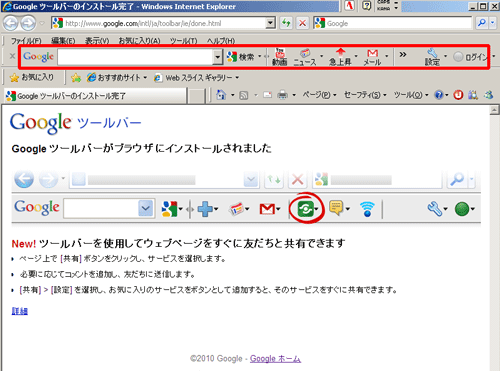Image resolution: width=500 pixels, height=371 pixels.
Task: Click the Read Mail envelope icon
Action: pyautogui.click(x=267, y=95)
